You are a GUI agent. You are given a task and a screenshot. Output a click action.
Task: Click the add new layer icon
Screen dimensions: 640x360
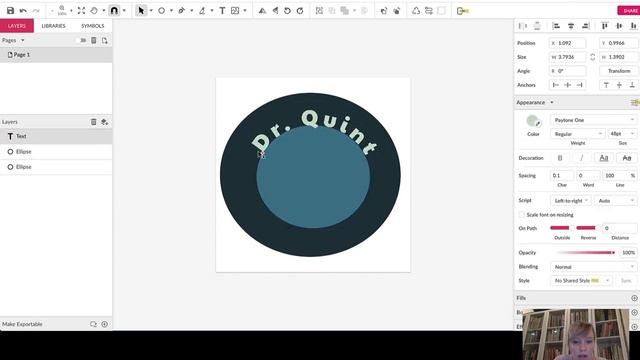pos(104,122)
